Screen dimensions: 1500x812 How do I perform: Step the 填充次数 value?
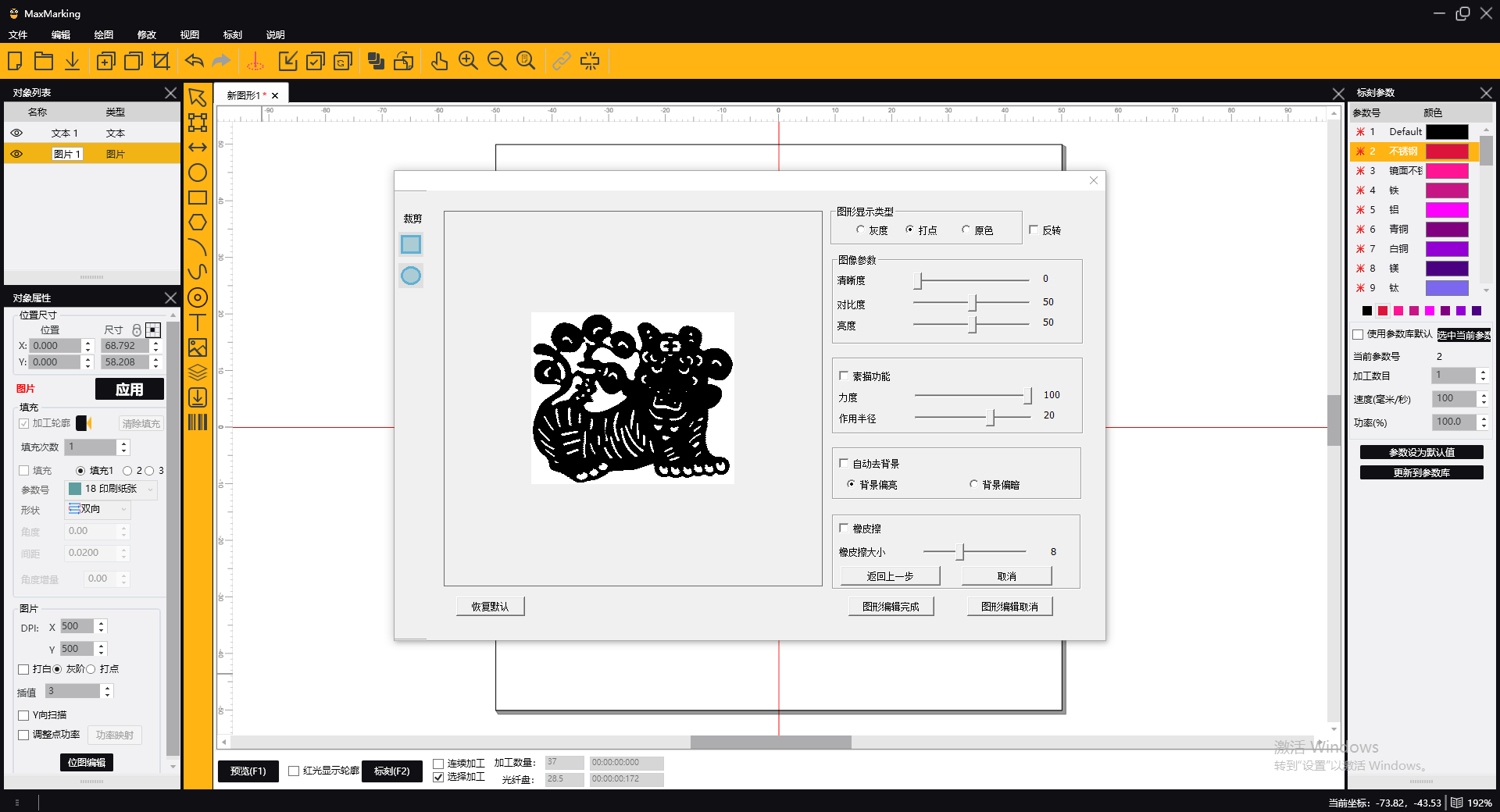point(123,447)
